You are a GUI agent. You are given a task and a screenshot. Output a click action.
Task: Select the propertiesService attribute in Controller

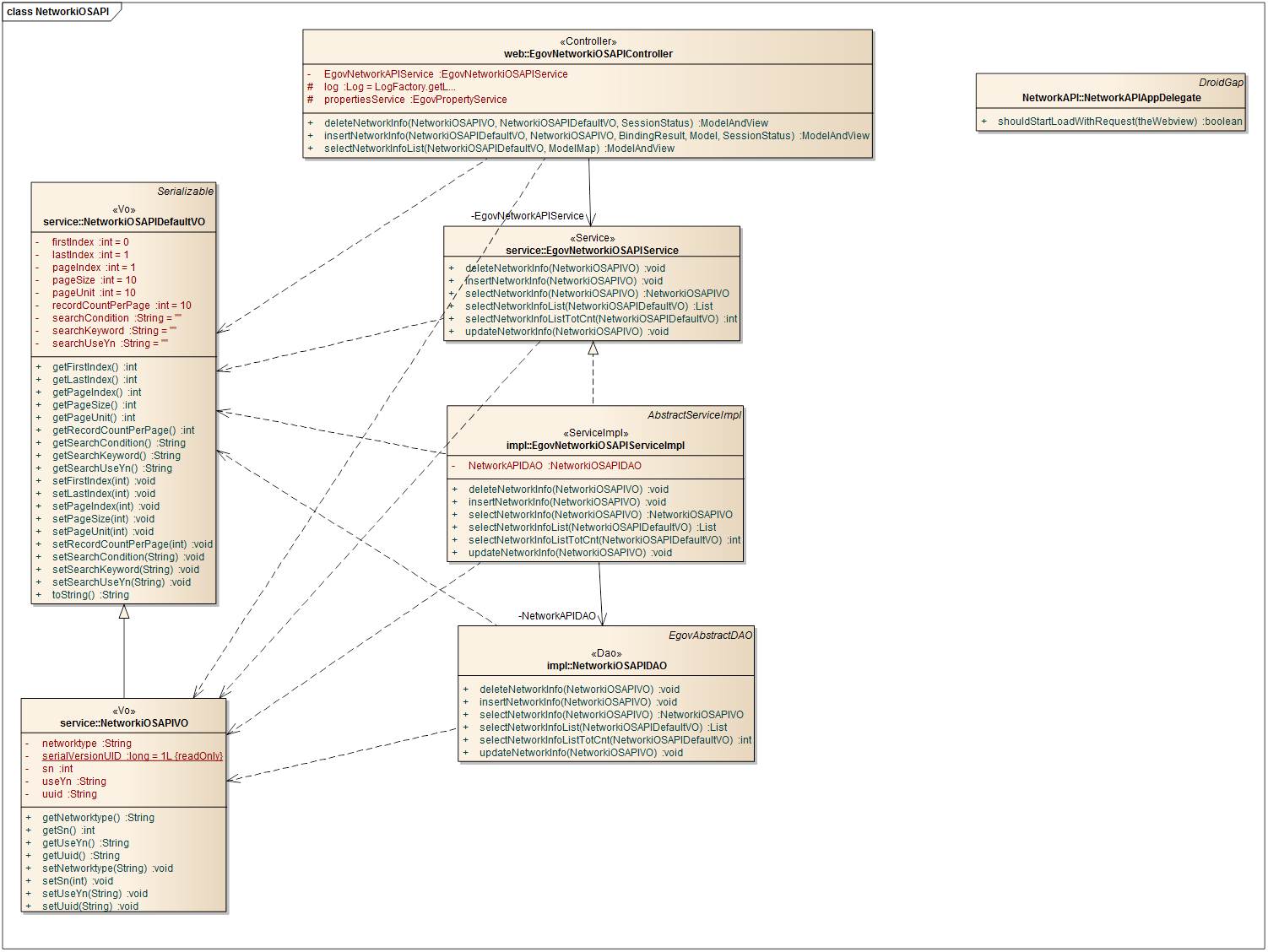point(415,100)
